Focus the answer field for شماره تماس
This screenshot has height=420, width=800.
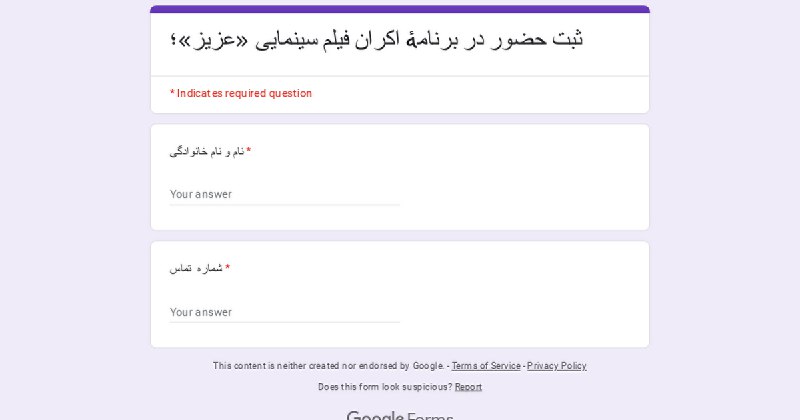[x=285, y=312]
